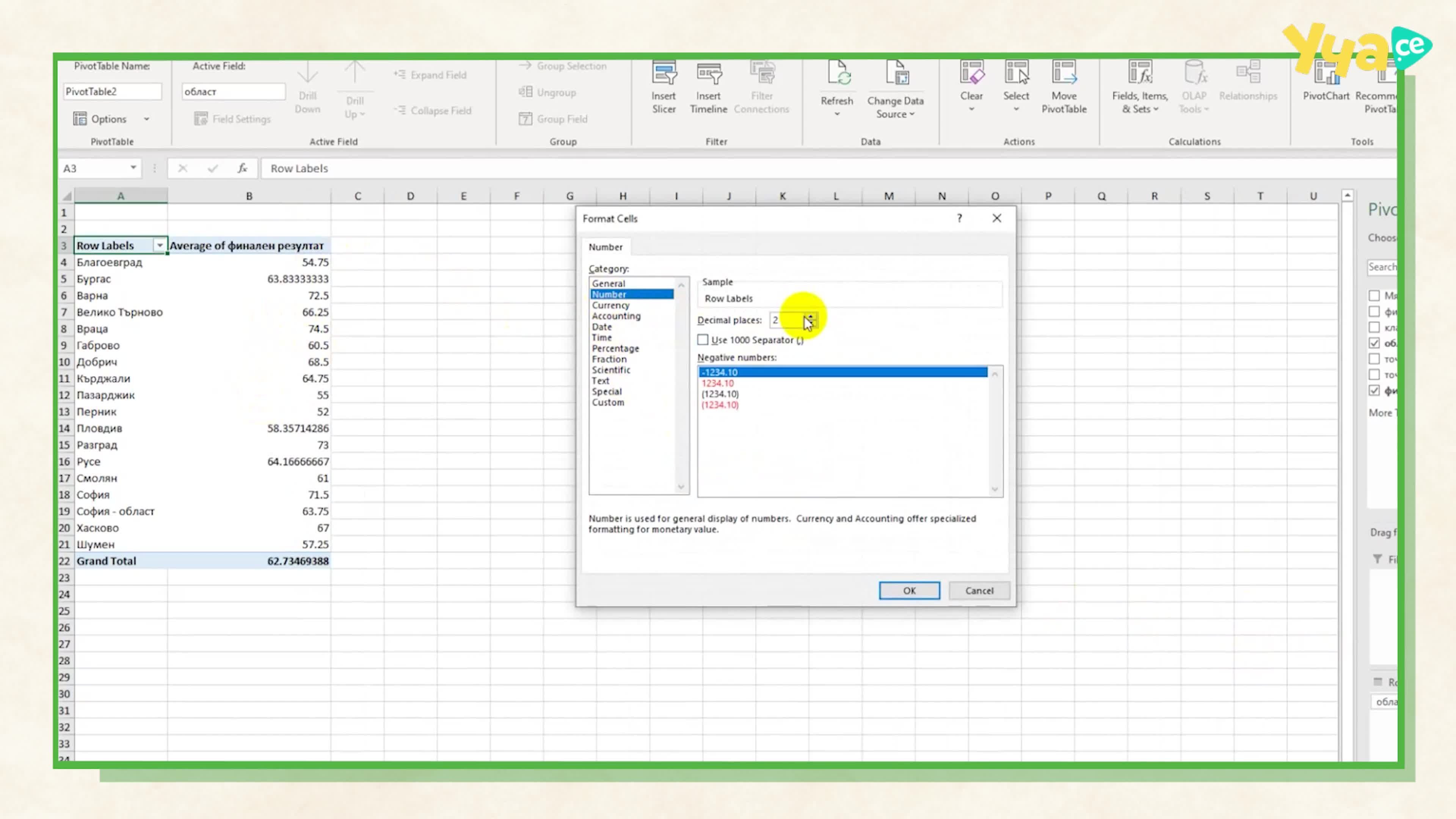The width and height of the screenshot is (1456, 819).
Task: Click the insert function fx icon
Action: point(243,168)
